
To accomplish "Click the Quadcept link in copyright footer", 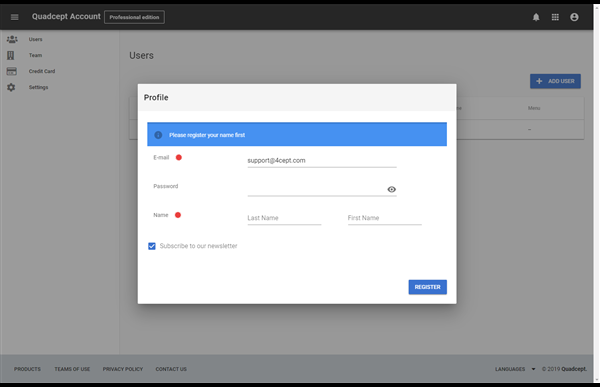I will [574, 369].
